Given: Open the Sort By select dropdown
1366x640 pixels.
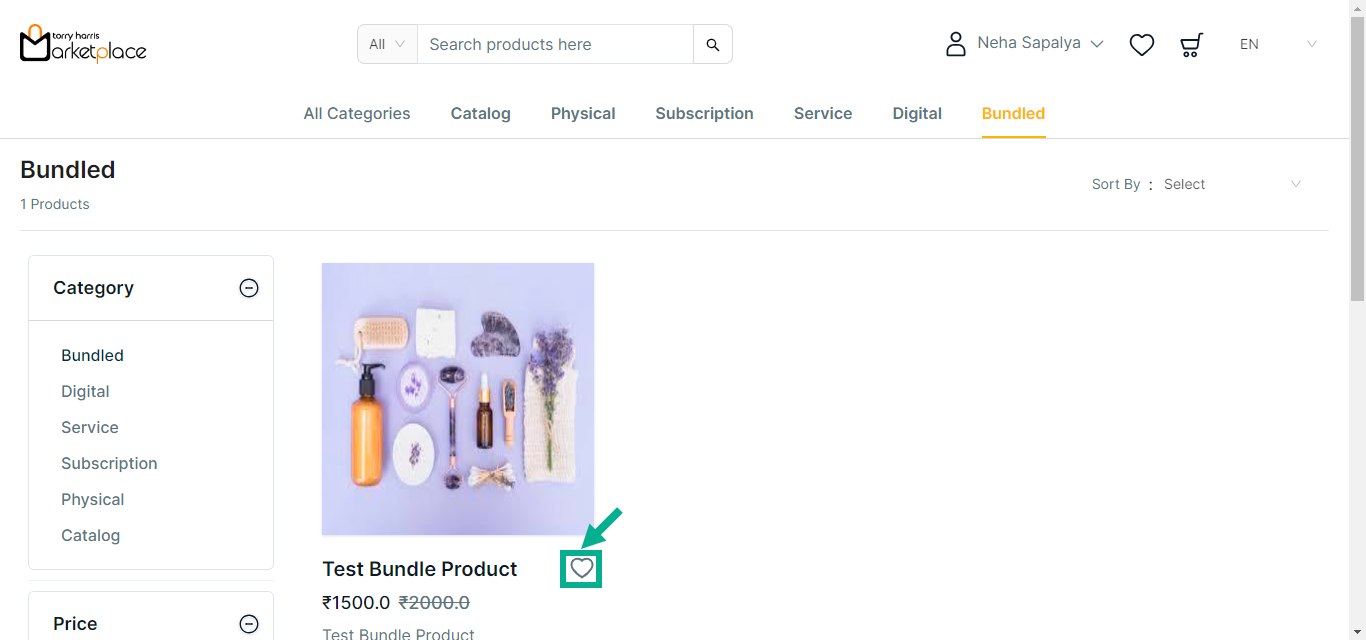Looking at the screenshot, I should 1232,184.
